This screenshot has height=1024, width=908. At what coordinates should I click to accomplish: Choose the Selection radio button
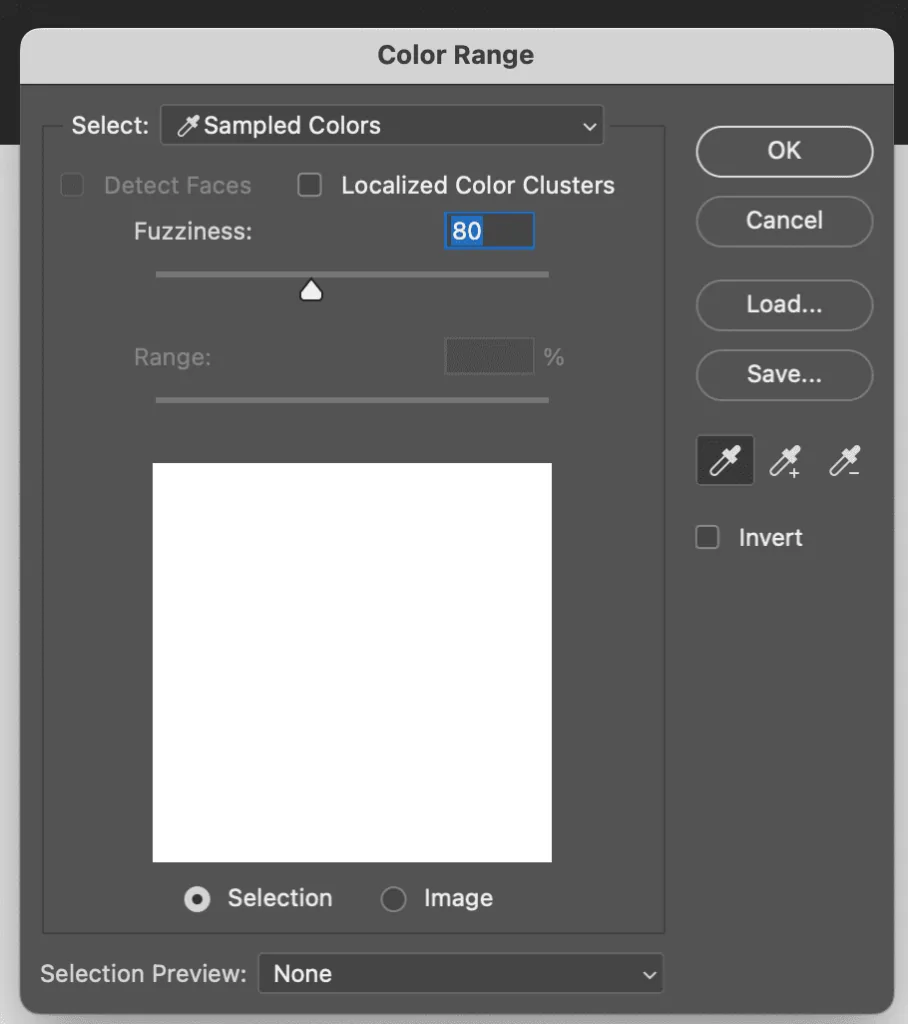click(x=197, y=899)
